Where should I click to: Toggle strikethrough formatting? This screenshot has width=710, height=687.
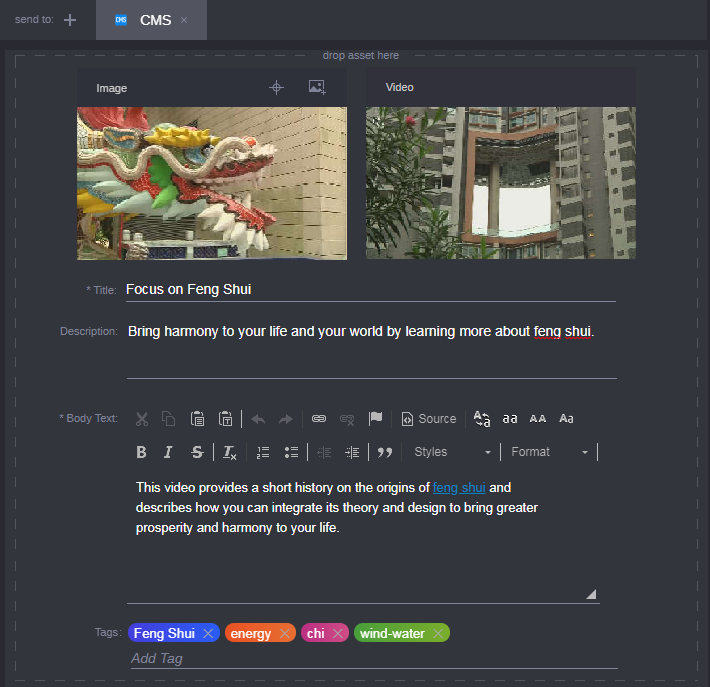(x=197, y=452)
